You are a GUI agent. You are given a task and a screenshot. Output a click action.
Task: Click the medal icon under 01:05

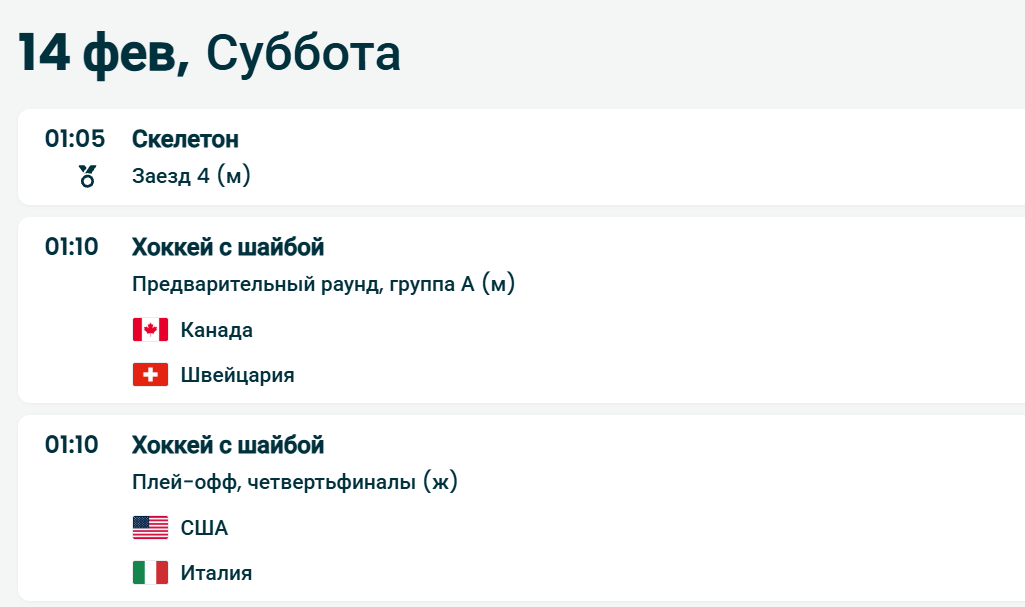[87, 177]
